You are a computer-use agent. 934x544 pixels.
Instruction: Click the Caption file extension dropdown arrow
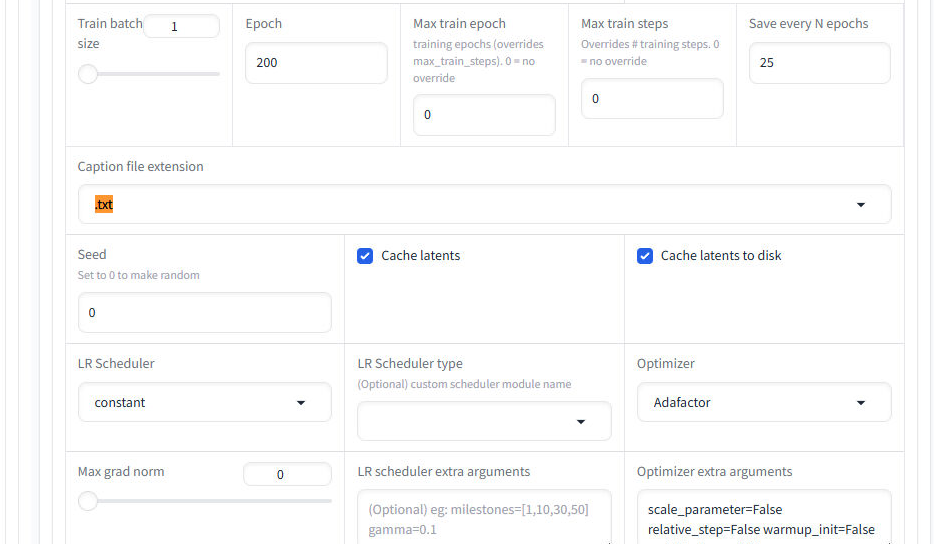click(861, 205)
